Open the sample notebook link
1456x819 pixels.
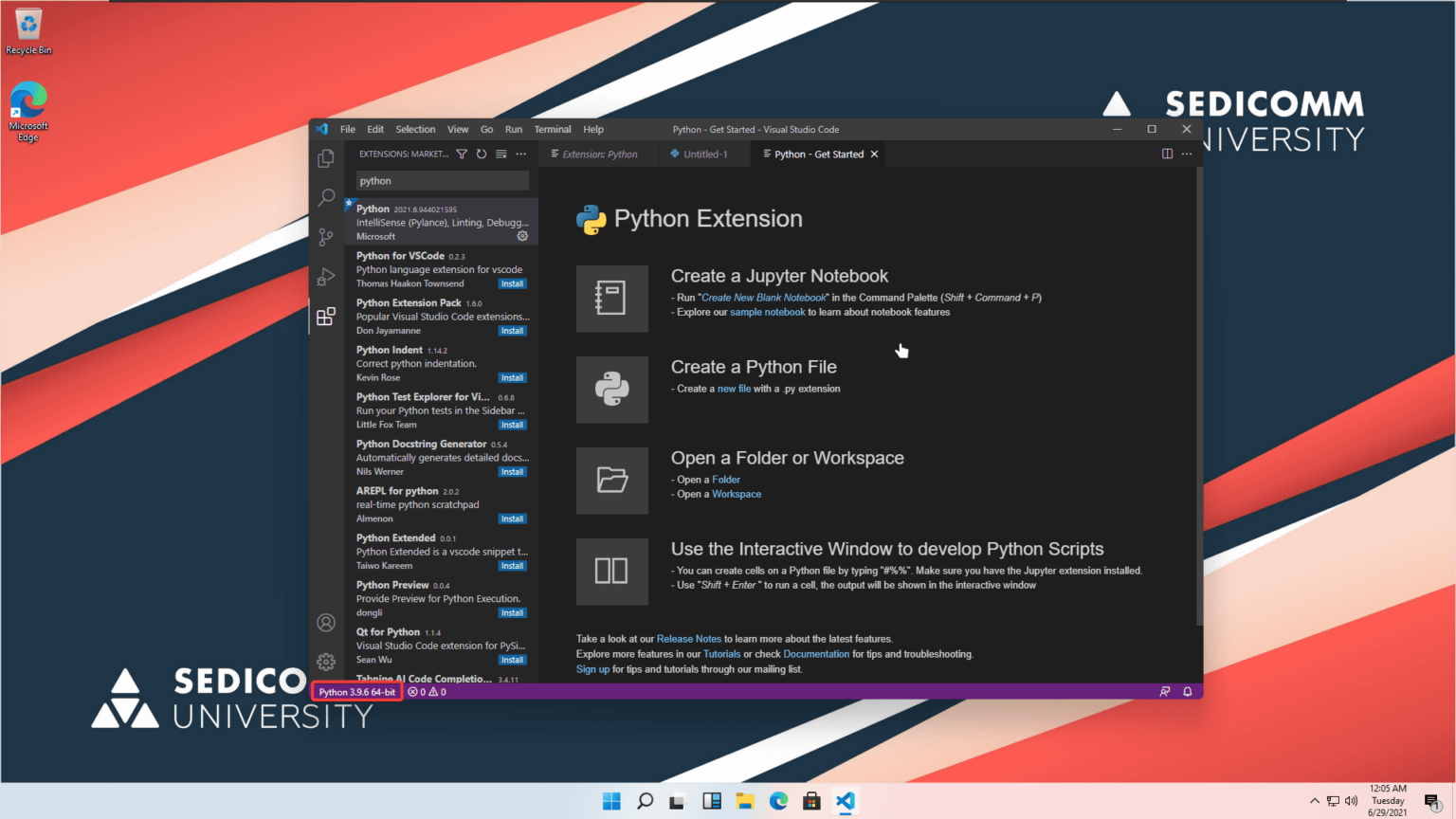click(767, 312)
